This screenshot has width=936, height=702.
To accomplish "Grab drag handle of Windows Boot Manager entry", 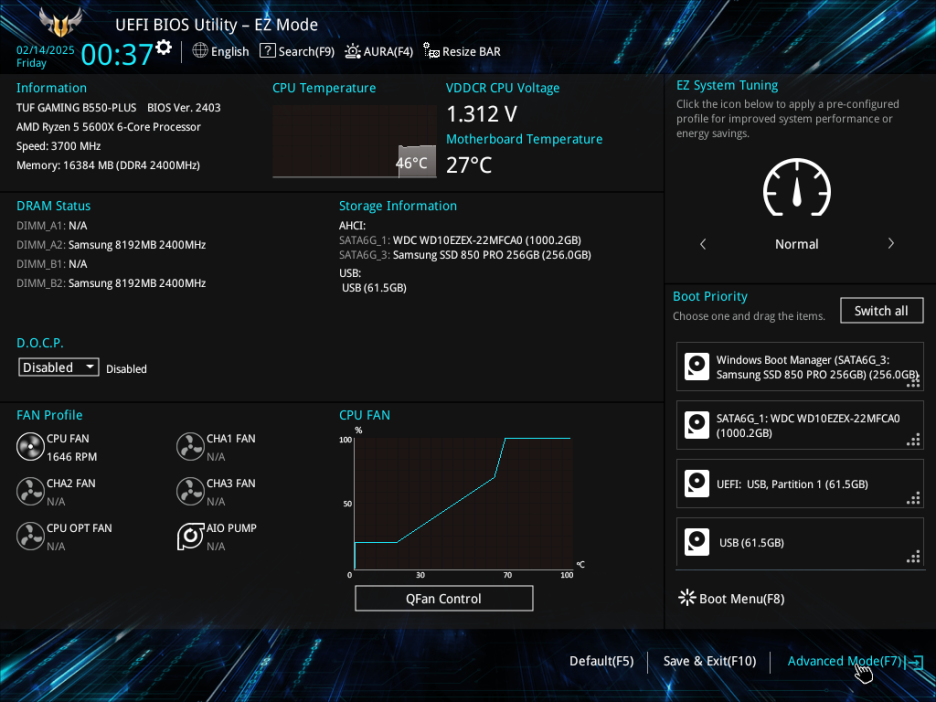I will click(913, 382).
